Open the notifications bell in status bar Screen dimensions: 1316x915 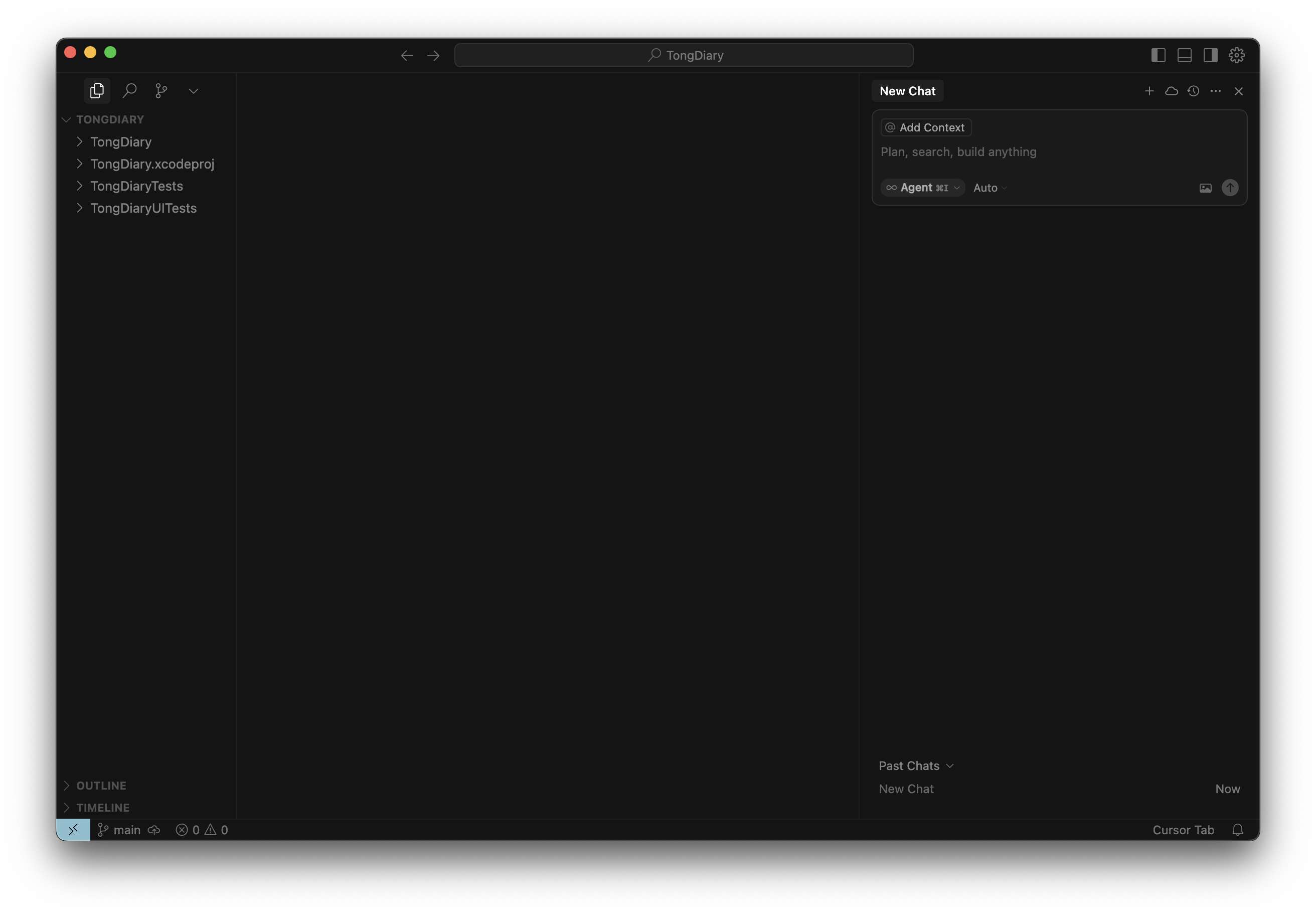(1237, 830)
